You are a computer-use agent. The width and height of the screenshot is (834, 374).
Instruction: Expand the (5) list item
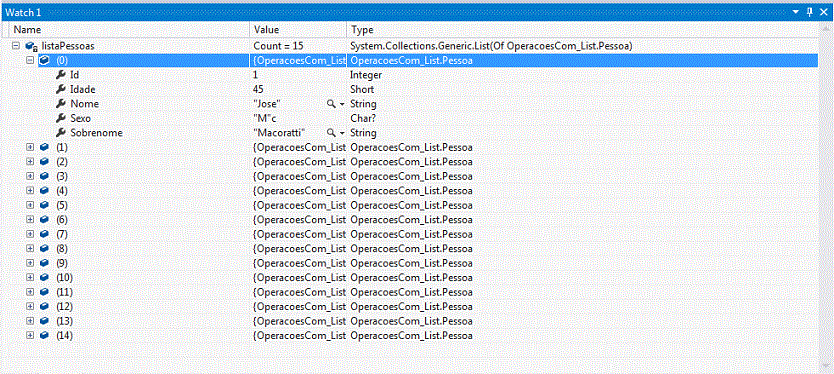tap(30, 205)
